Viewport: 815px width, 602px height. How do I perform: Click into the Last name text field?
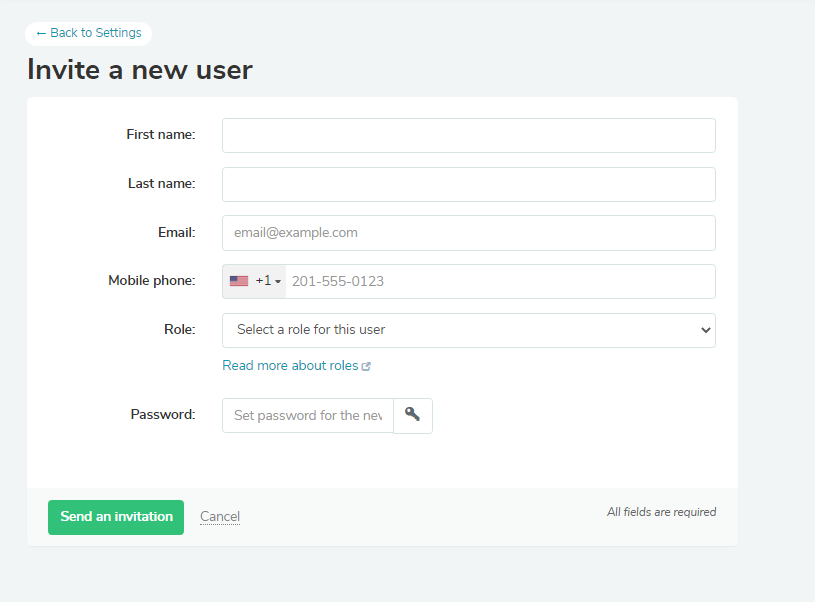tap(468, 184)
